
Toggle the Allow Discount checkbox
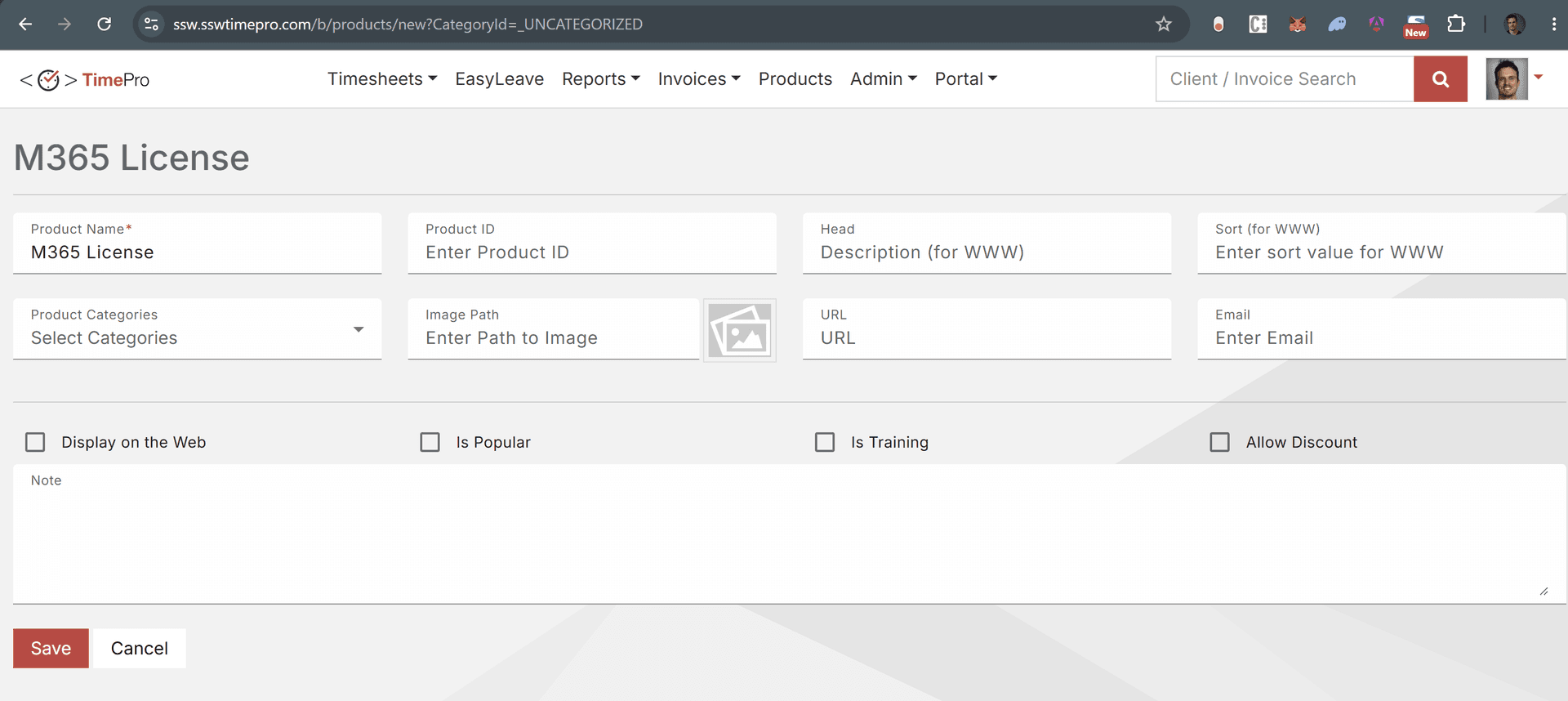point(1219,442)
